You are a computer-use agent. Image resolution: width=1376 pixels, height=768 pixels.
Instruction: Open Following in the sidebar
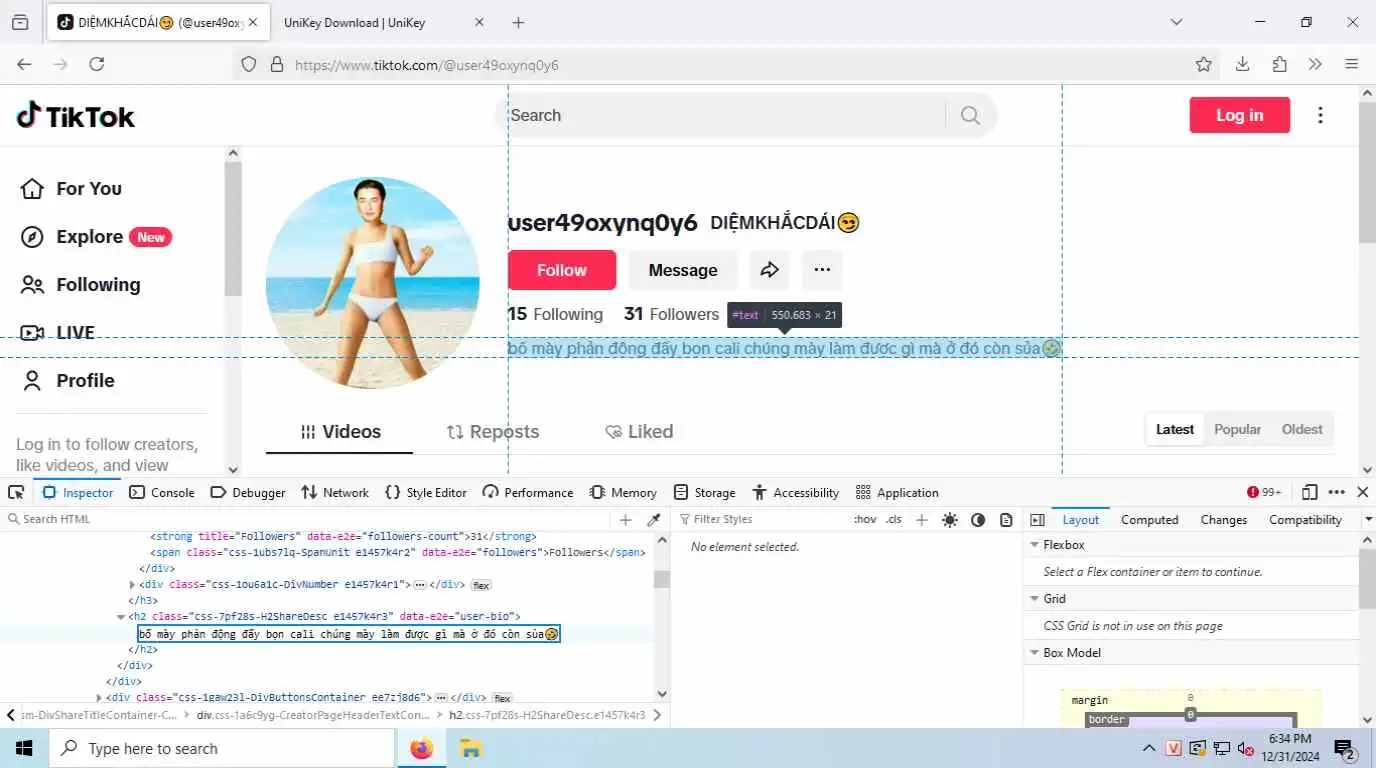pos(80,285)
